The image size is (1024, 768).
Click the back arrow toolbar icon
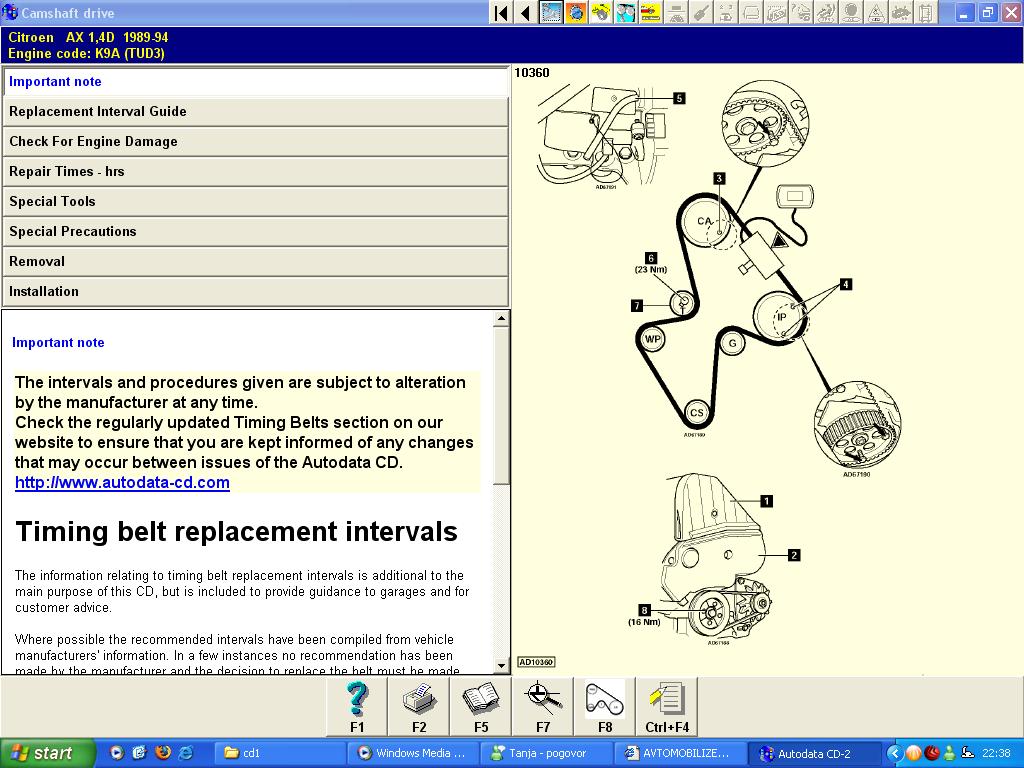(x=526, y=12)
